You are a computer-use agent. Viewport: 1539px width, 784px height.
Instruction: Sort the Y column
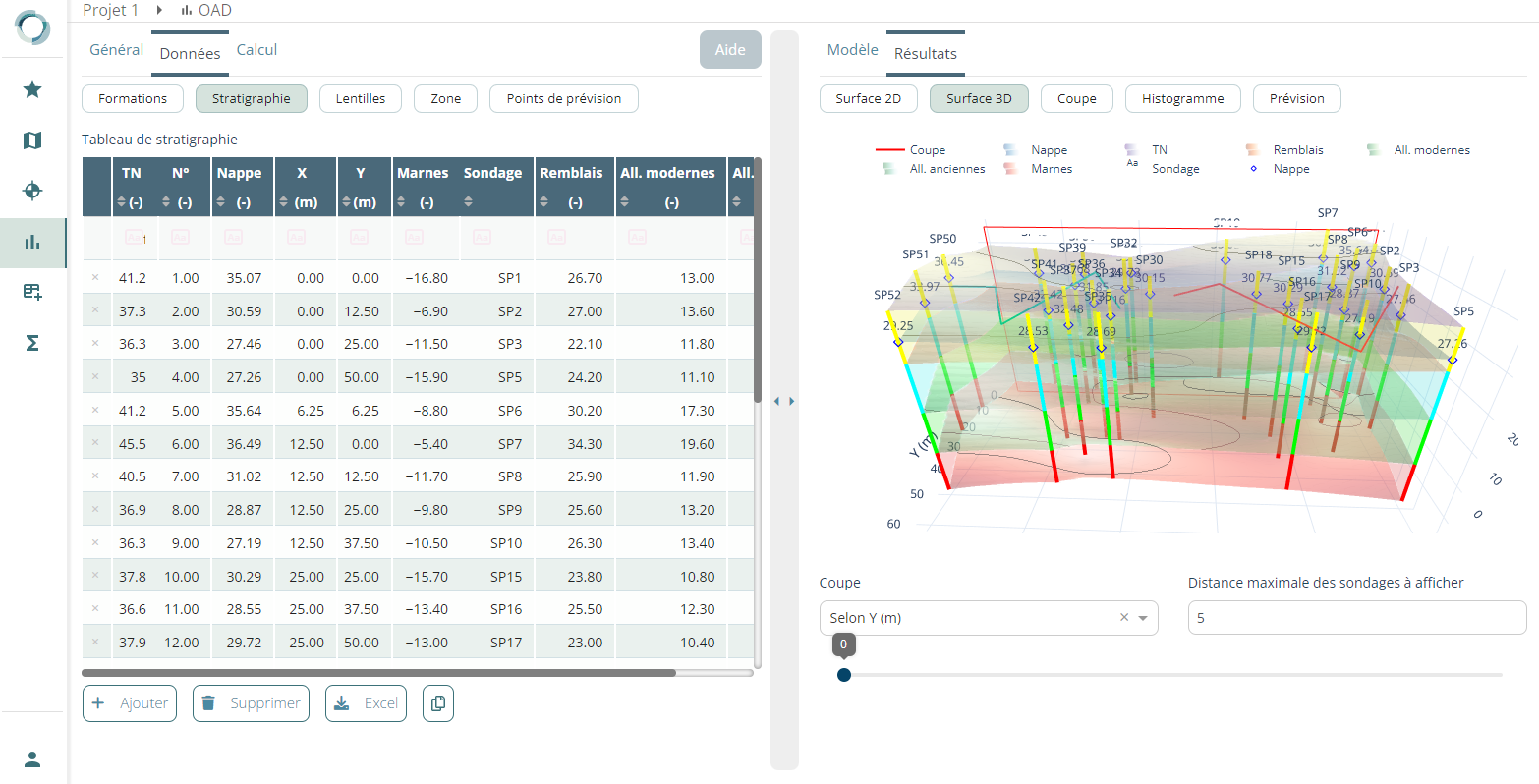[346, 202]
